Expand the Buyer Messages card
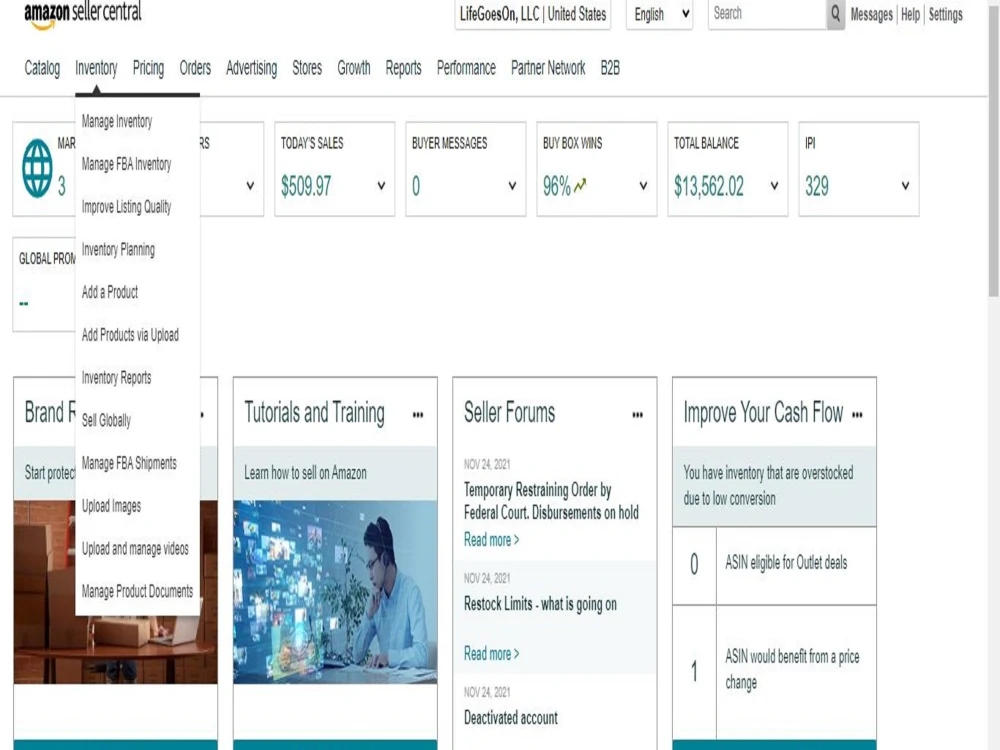This screenshot has height=750, width=1000. pos(512,186)
